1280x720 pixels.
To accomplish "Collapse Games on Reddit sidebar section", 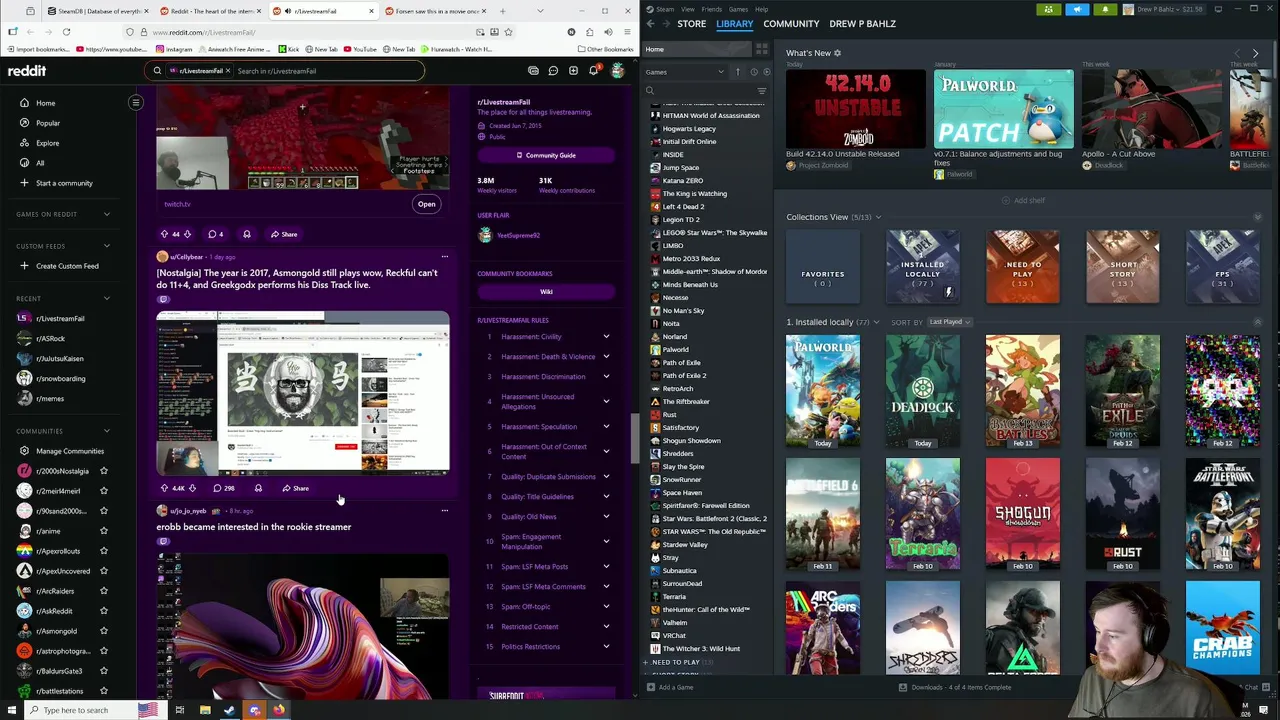I will tap(106, 214).
